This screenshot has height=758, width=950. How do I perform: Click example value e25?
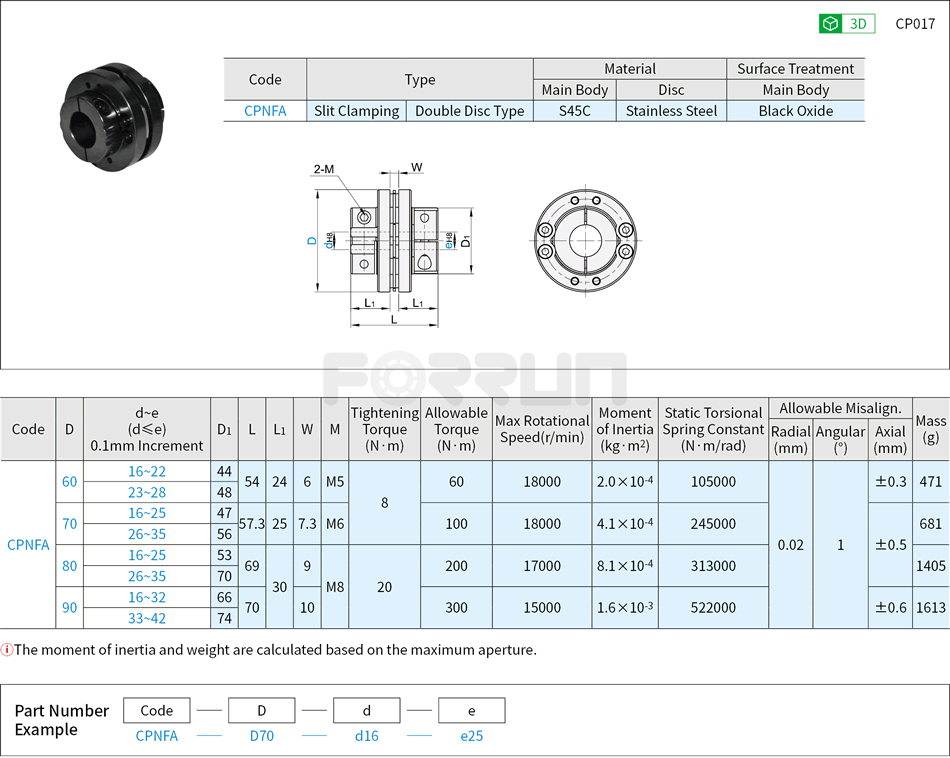point(471,736)
